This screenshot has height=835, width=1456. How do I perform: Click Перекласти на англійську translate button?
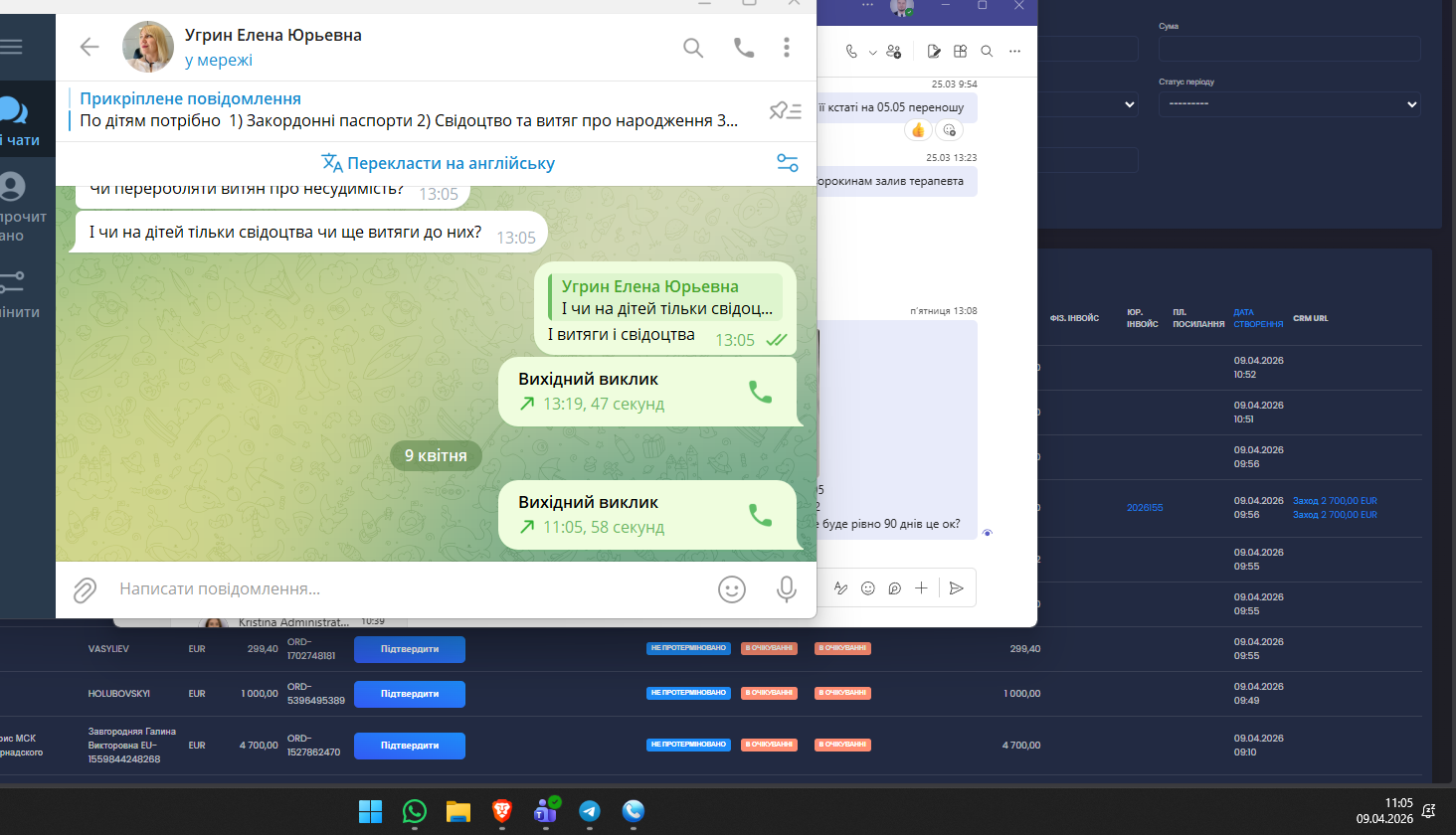point(438,163)
